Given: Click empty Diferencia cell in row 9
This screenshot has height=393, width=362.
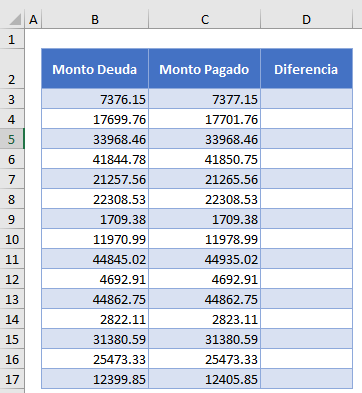Looking at the screenshot, I should pos(306,219).
